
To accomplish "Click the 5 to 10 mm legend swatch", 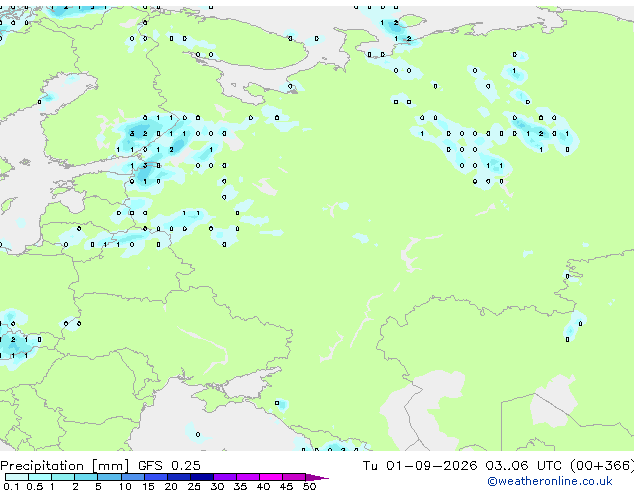I will click(x=109, y=477).
